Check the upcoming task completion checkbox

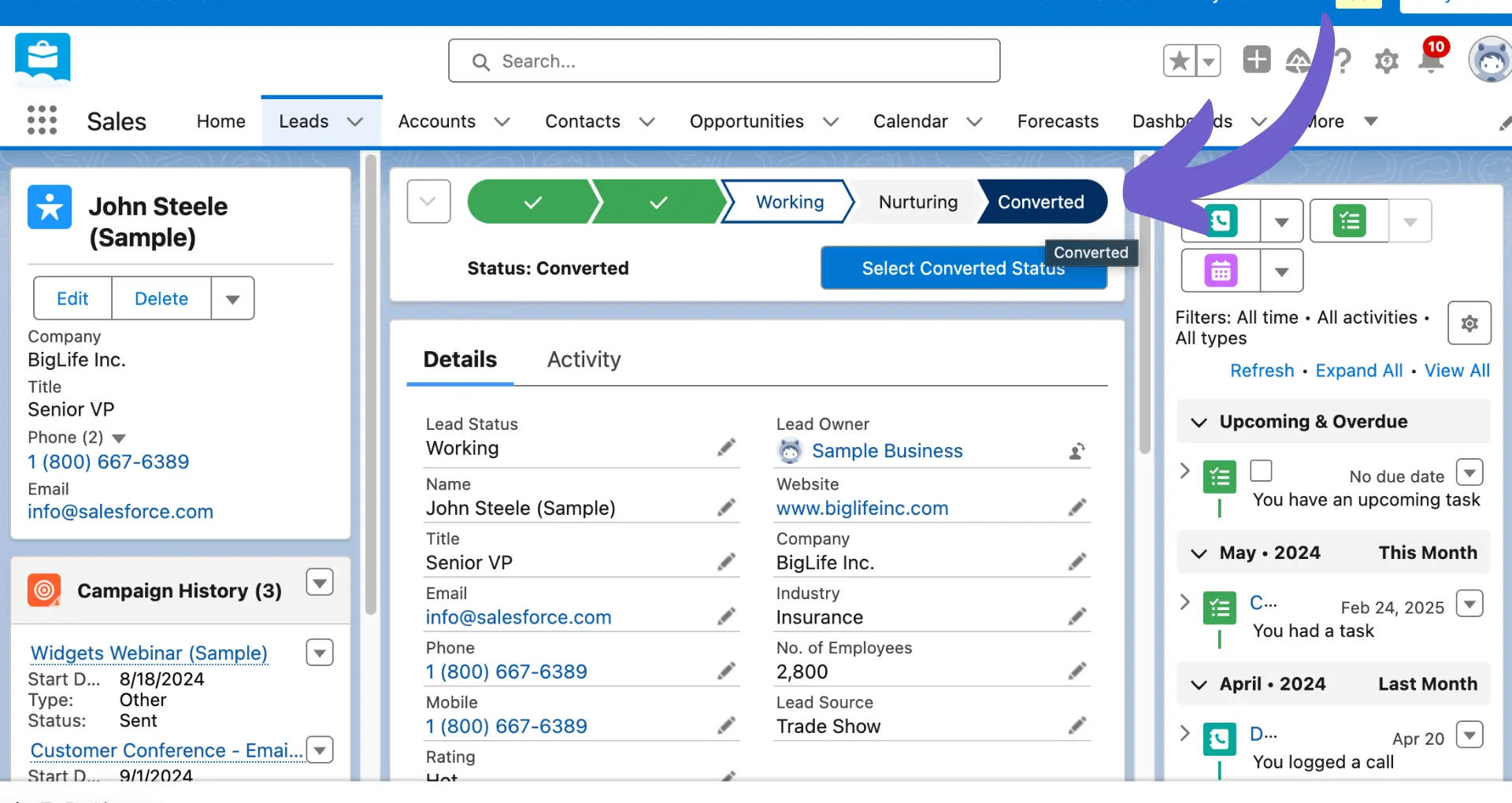(1262, 471)
